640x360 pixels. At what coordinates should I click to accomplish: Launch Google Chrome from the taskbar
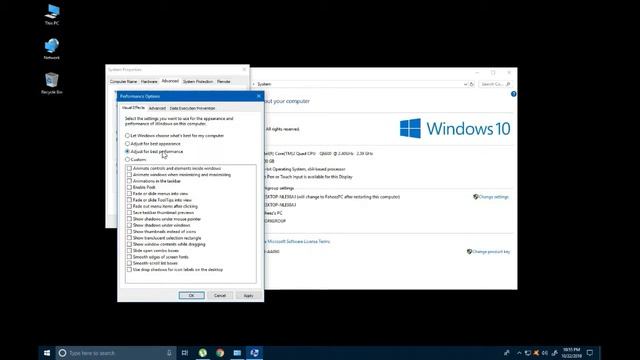tap(220, 353)
